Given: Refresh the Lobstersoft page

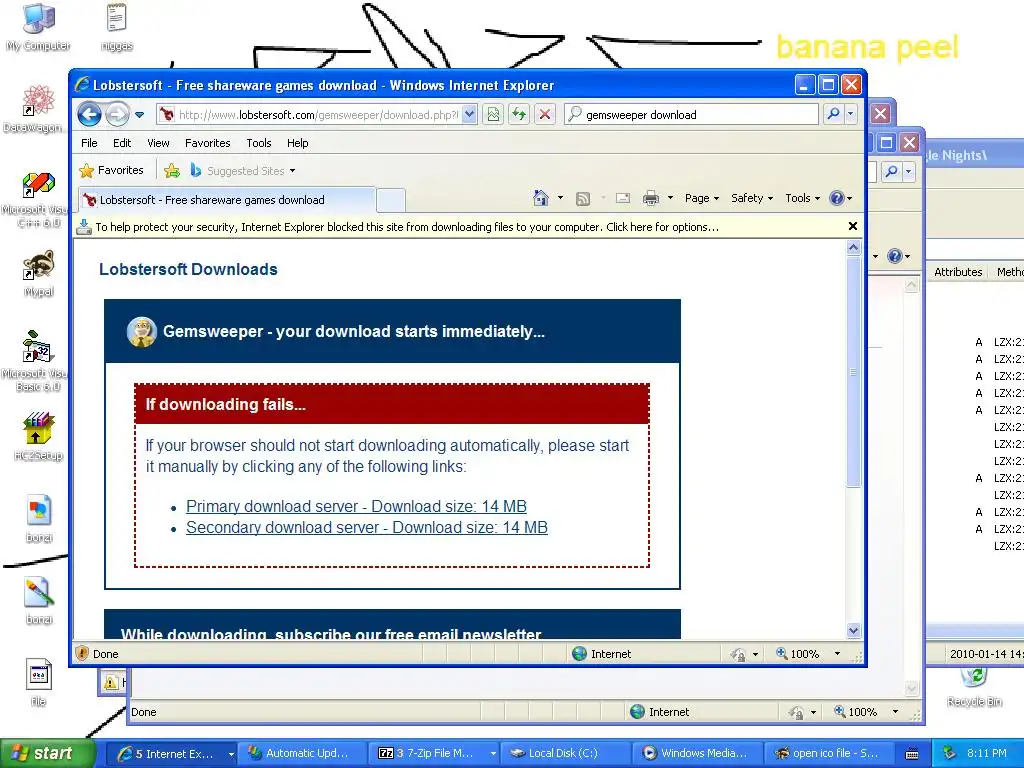Looking at the screenshot, I should [x=519, y=115].
